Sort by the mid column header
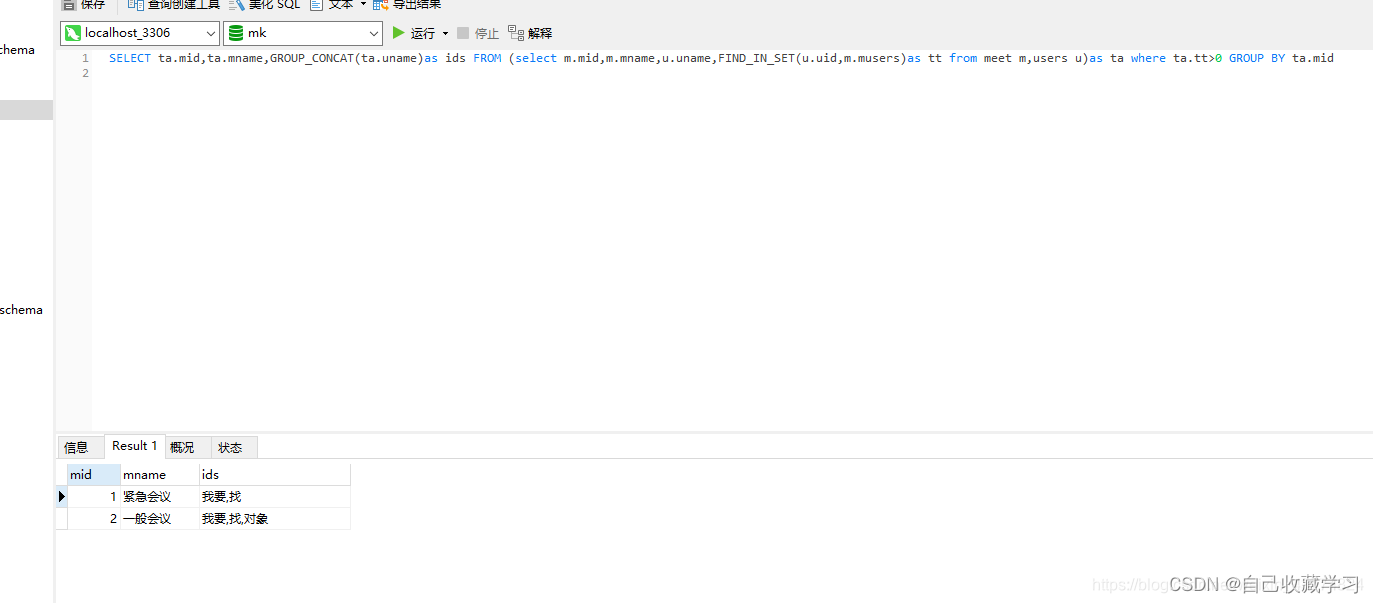Viewport: 1373px width, 603px height. [92, 473]
